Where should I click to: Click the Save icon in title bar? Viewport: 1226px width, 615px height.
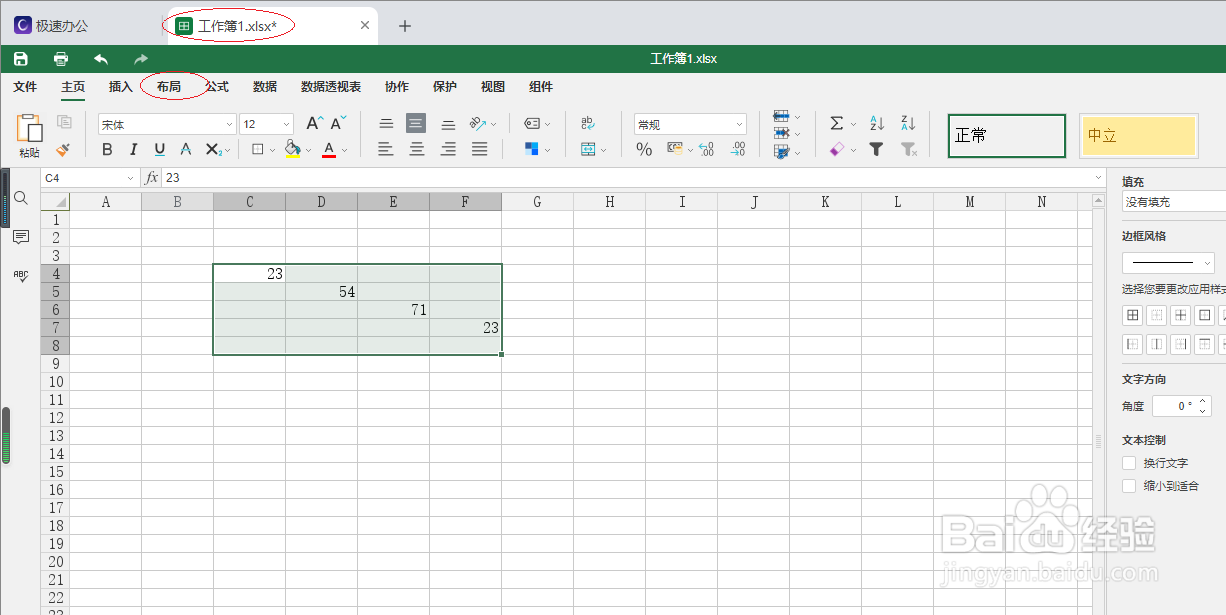click(x=20, y=59)
